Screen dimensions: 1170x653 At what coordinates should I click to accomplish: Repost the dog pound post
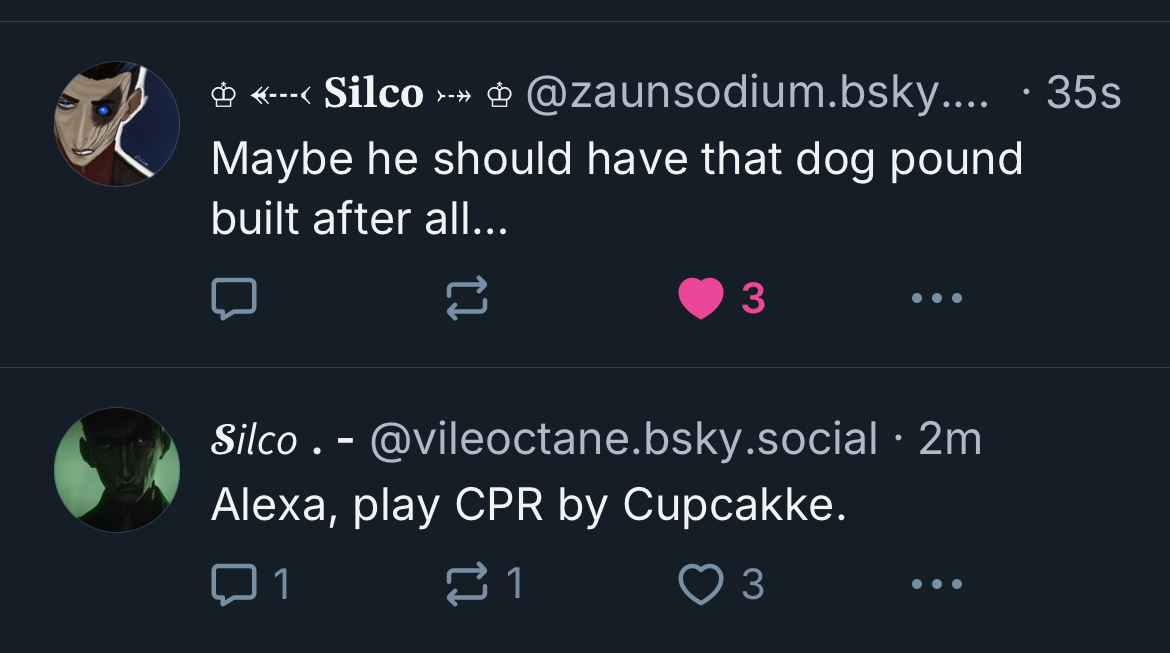tap(467, 298)
